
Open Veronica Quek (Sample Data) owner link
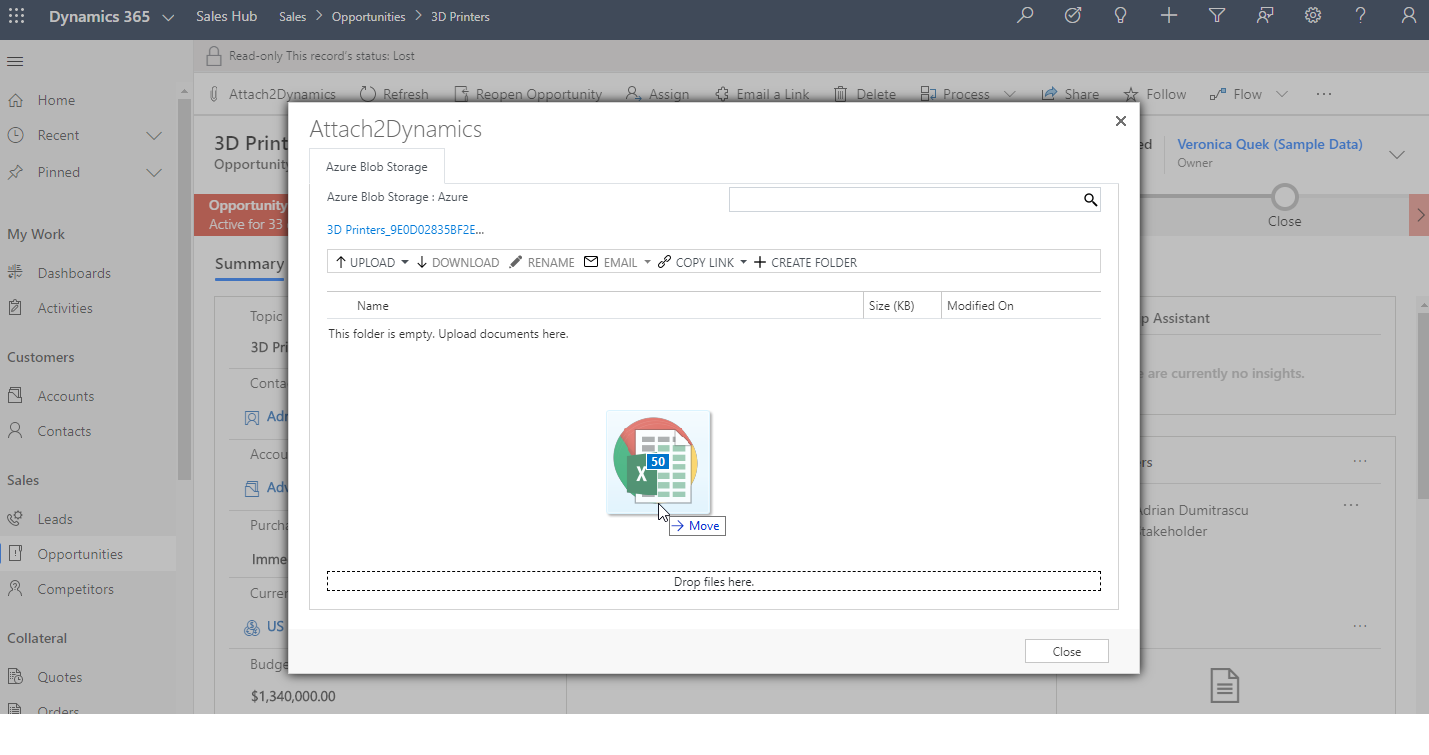pyautogui.click(x=1270, y=144)
